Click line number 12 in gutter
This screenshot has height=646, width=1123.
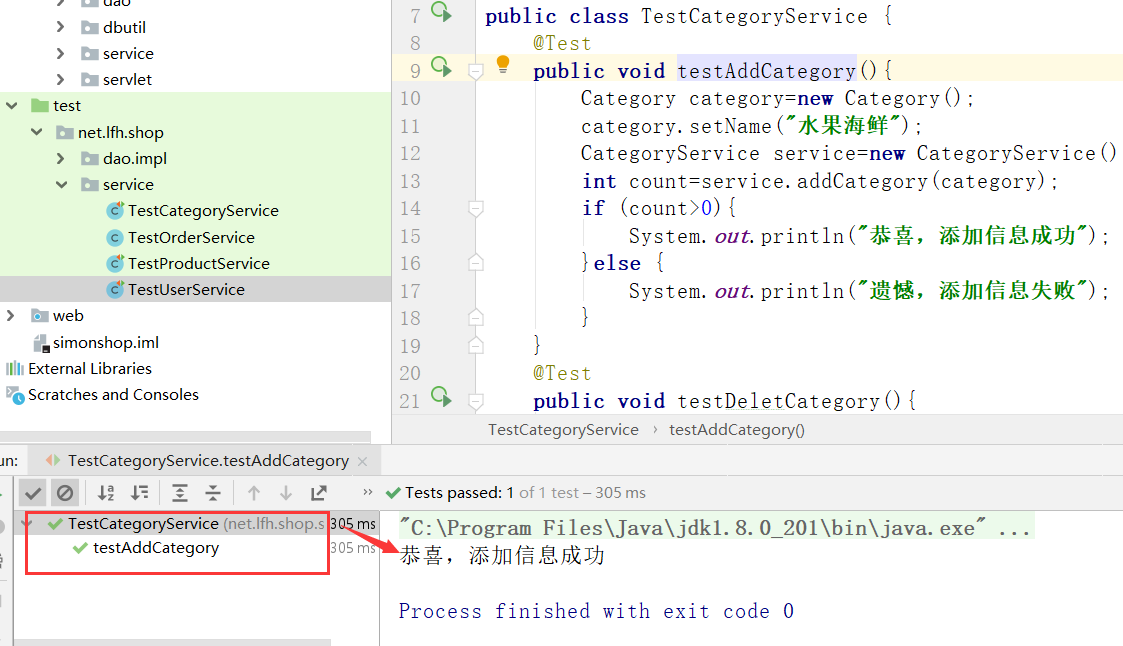[410, 153]
